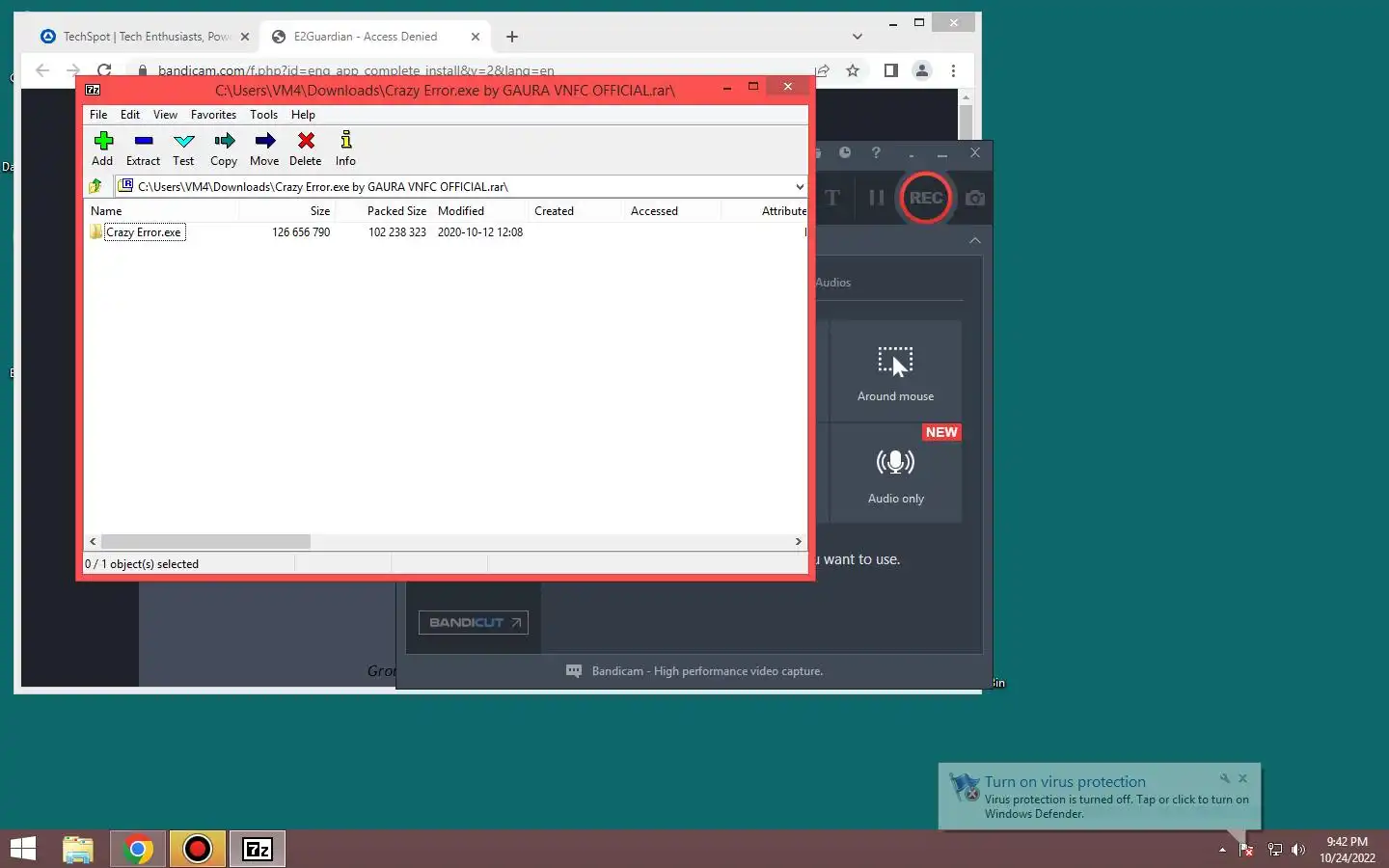This screenshot has width=1389, height=868.
Task: Close the TechSpot tab
Action: (245, 37)
